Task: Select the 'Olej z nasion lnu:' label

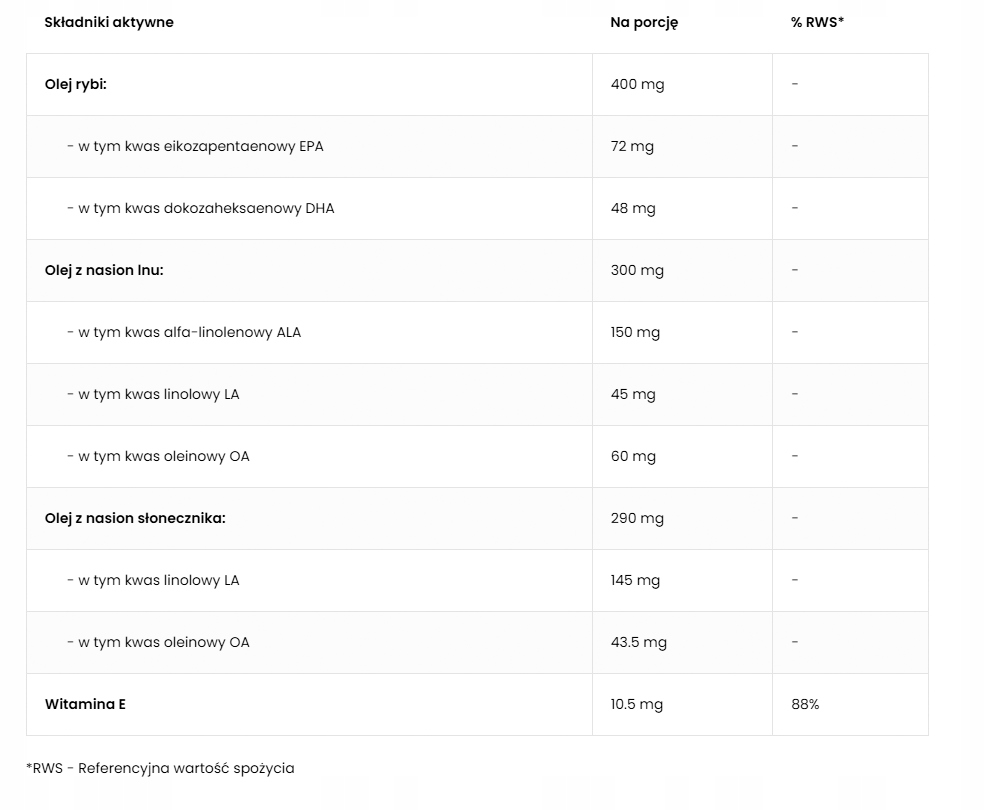Action: pyautogui.click(x=104, y=270)
